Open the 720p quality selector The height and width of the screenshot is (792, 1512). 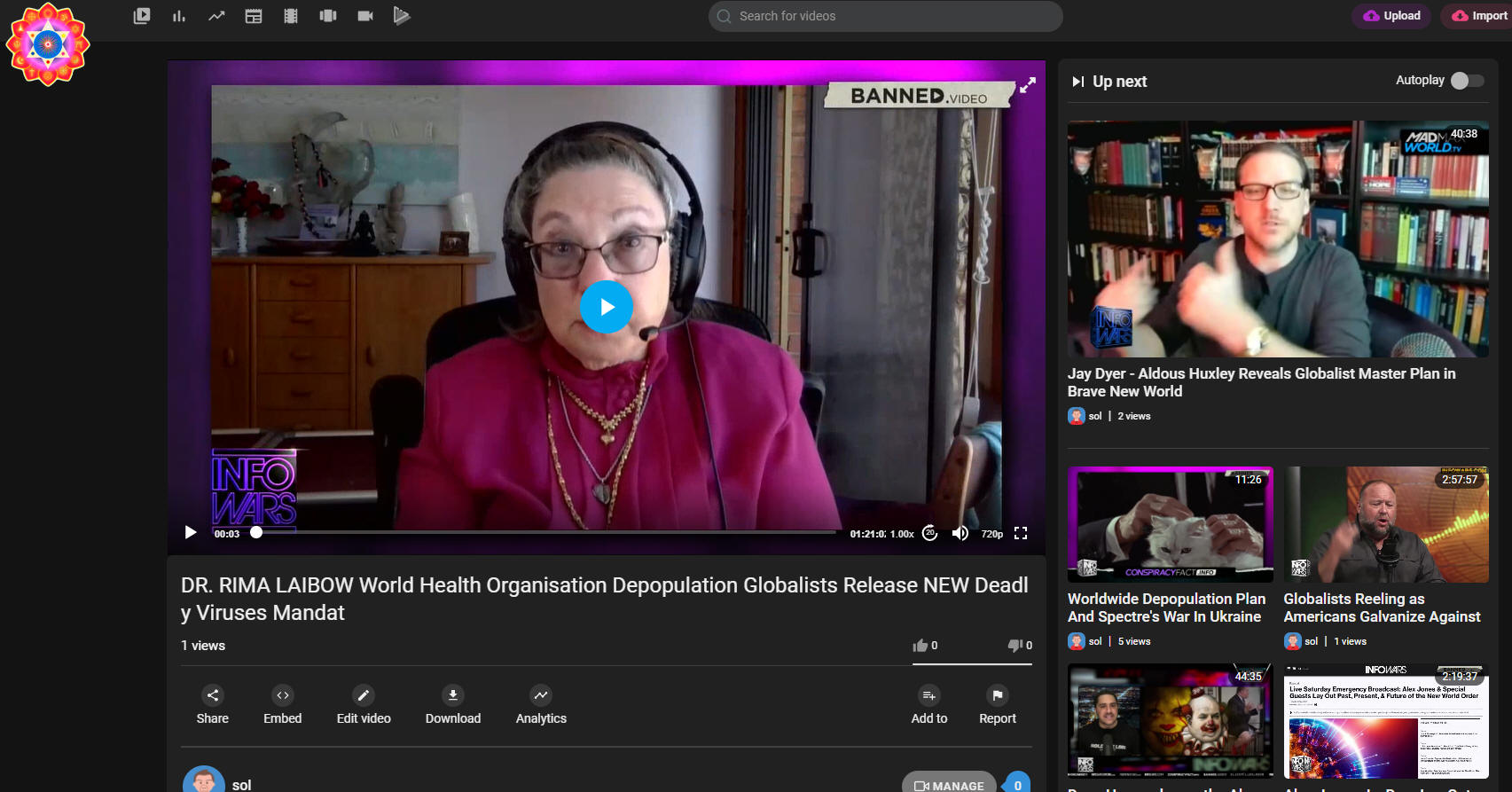pyautogui.click(x=991, y=534)
